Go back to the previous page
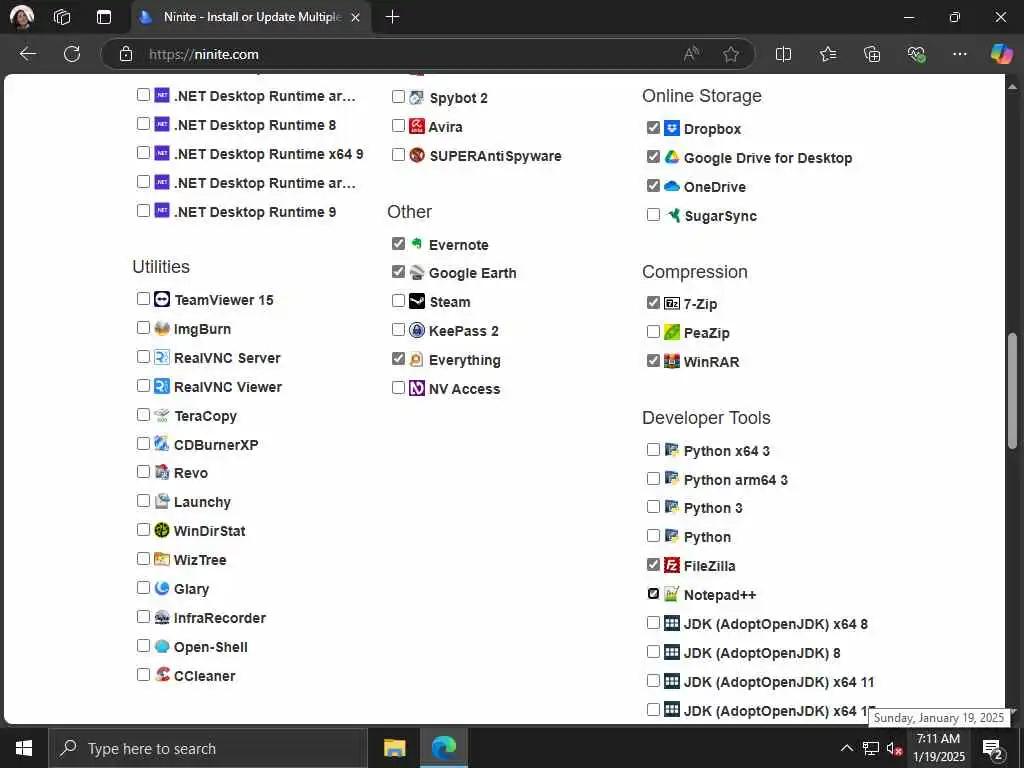This screenshot has width=1024, height=768. coord(27,54)
